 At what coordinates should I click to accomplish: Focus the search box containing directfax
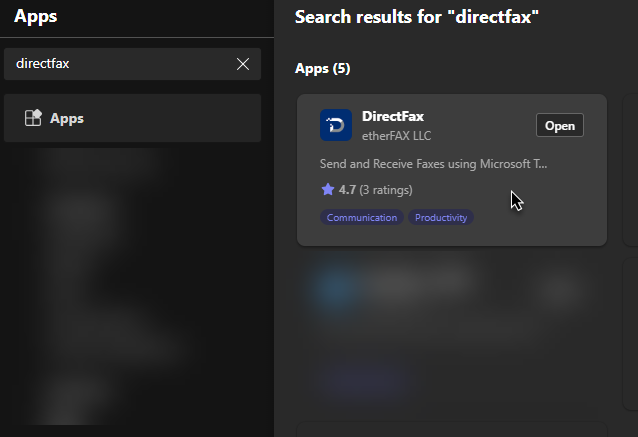tap(120, 64)
